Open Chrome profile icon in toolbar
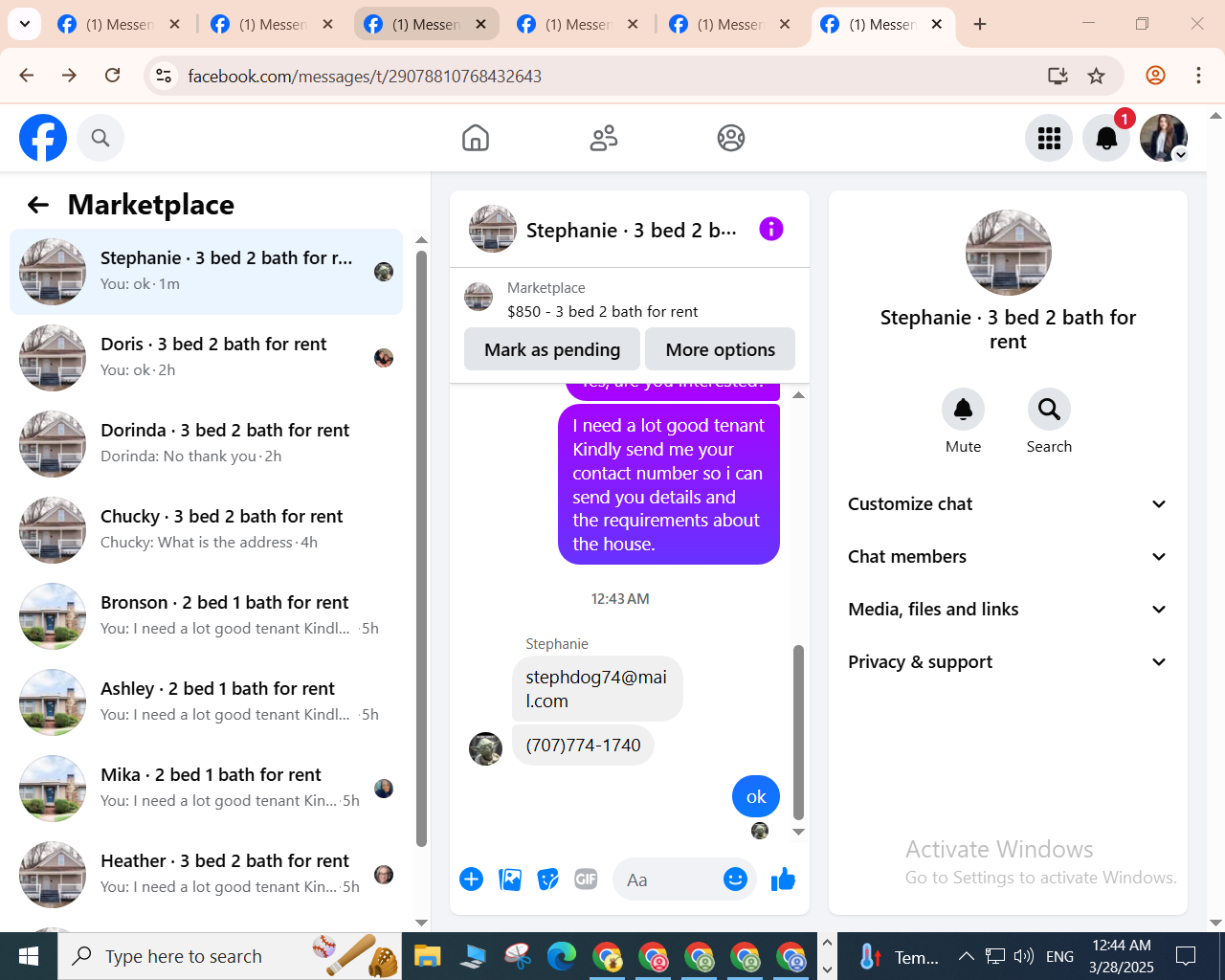 click(x=1156, y=76)
